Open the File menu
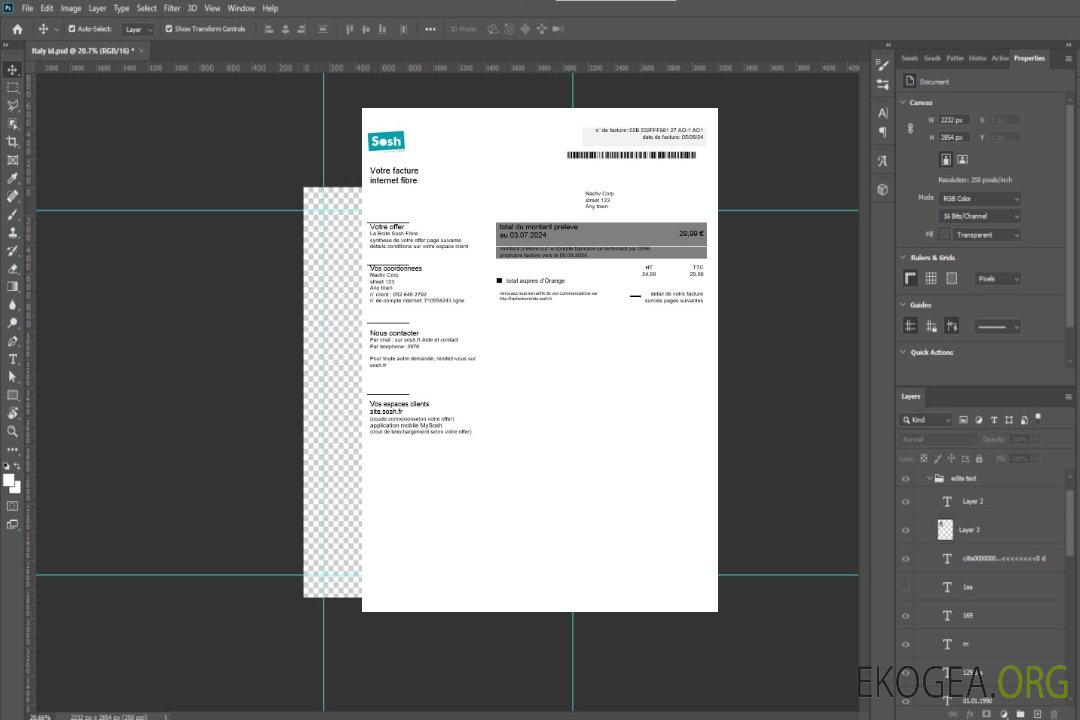This screenshot has width=1080, height=720. pos(28,8)
